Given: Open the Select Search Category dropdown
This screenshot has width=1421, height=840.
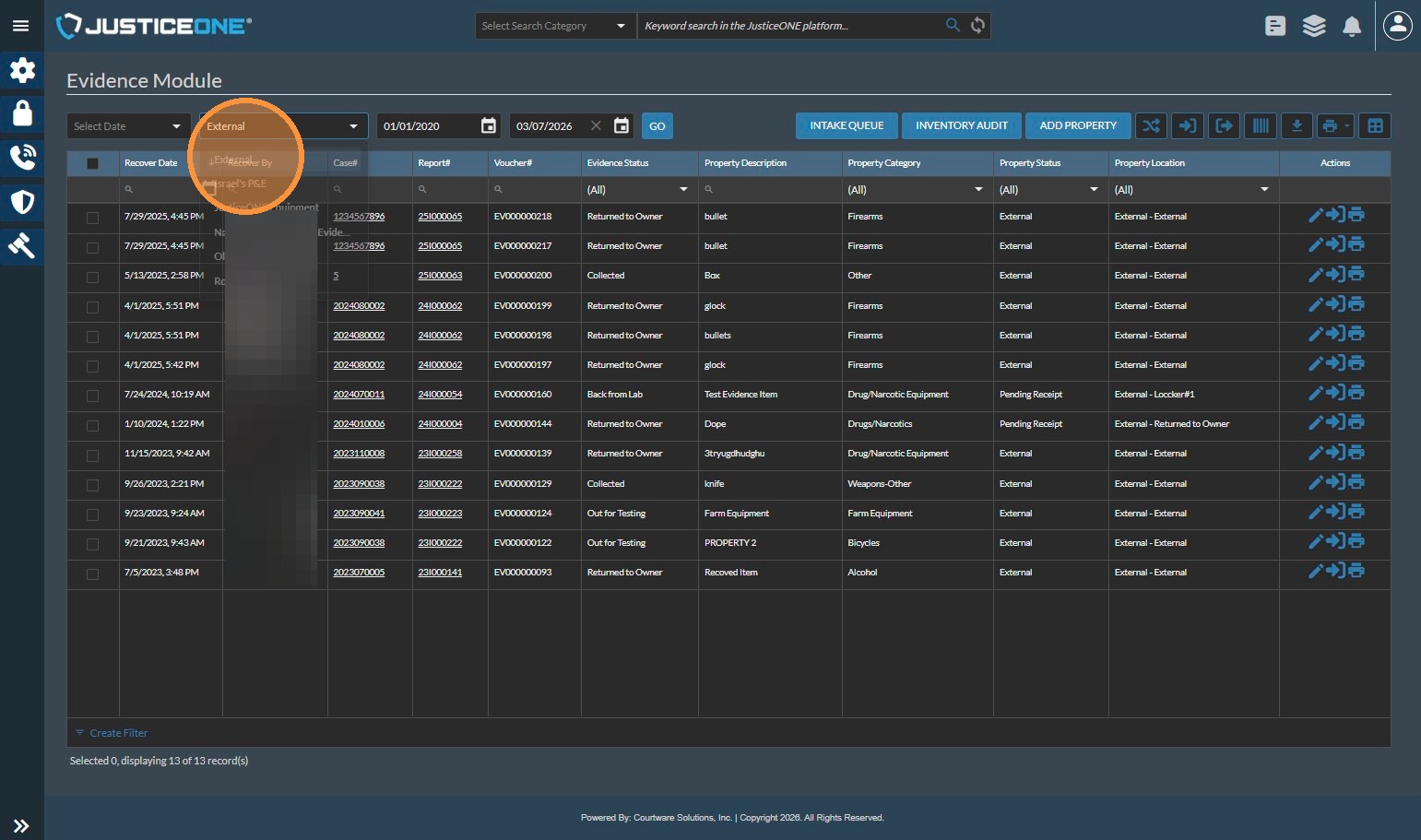Looking at the screenshot, I should pos(554,26).
